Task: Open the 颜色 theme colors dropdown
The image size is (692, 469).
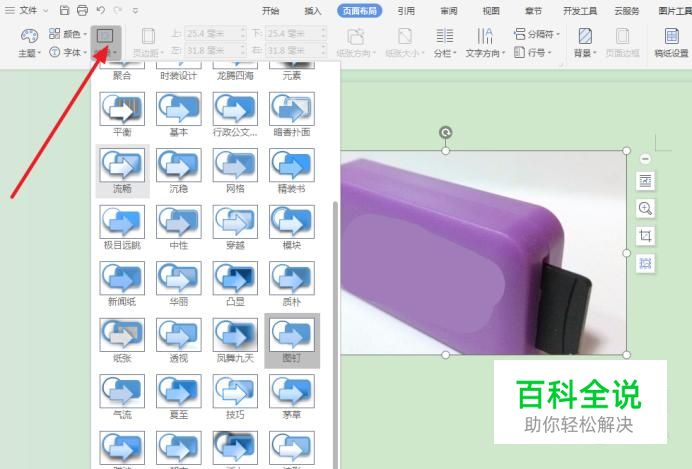Action: (68, 34)
